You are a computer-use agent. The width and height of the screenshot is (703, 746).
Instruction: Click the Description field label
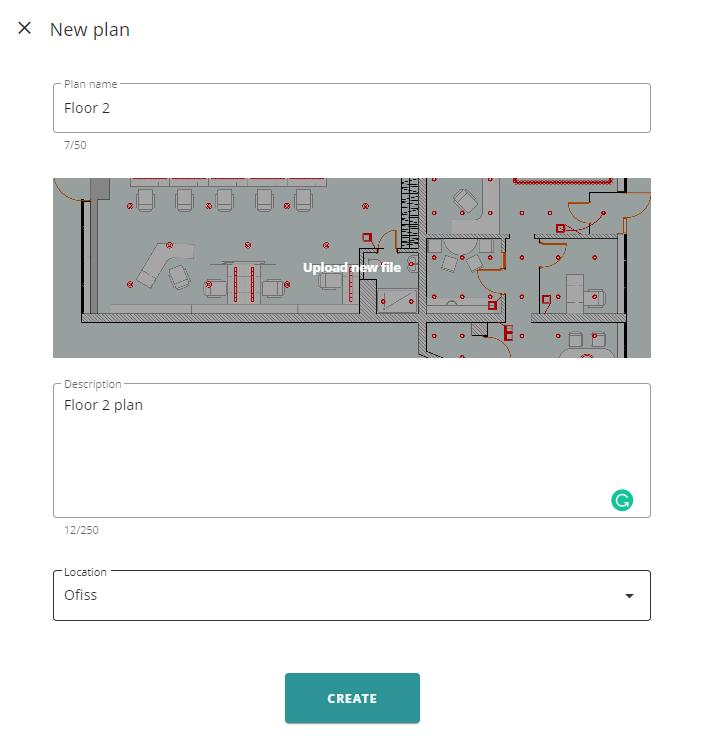tap(93, 384)
